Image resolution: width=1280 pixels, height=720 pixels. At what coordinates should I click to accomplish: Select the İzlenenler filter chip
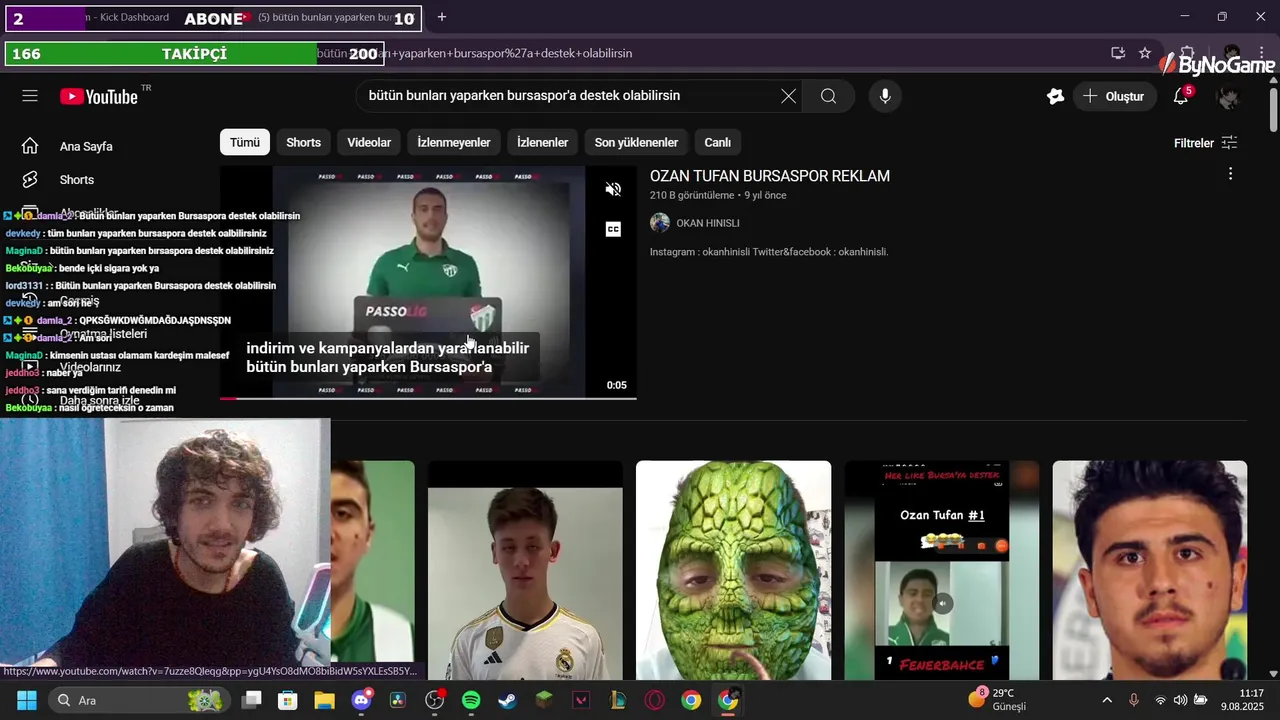542,142
